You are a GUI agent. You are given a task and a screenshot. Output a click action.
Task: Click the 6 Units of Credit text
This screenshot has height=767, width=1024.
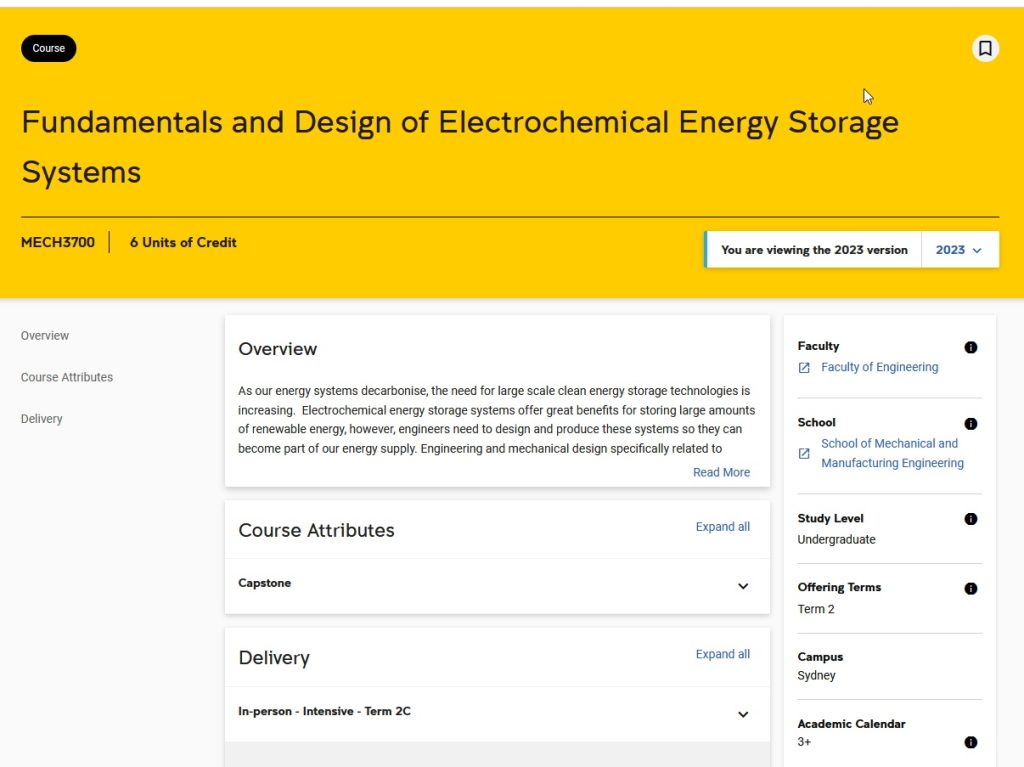[183, 242]
